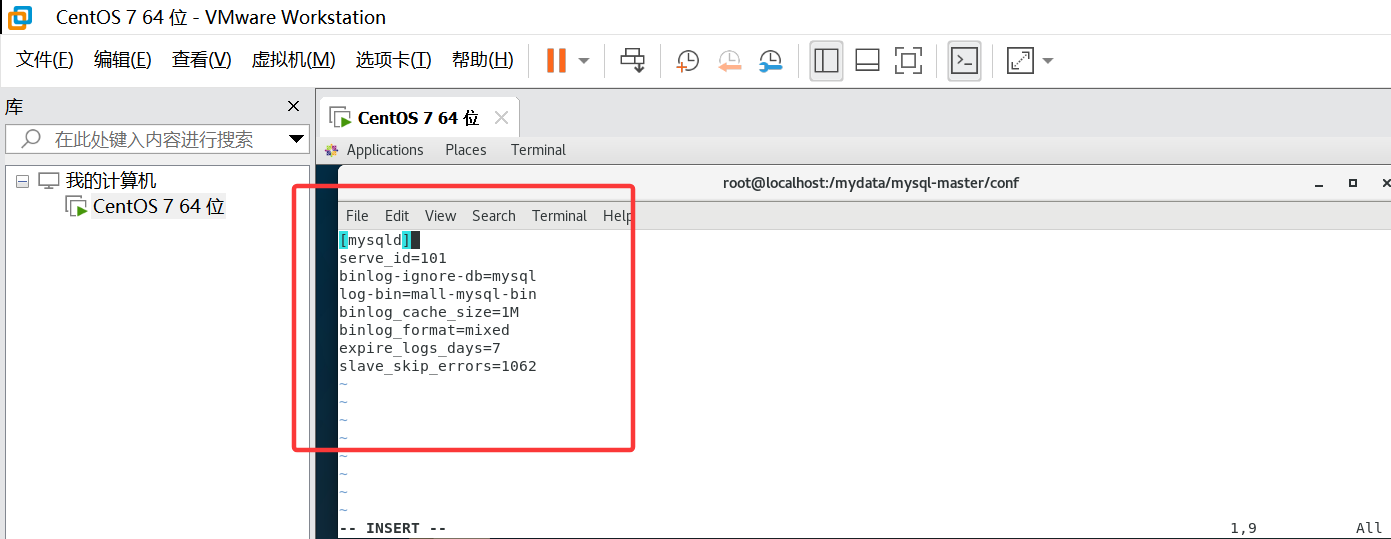Screen dimensions: 1391x539
Task: Toggle the thumbnail bar view icon
Action: point(867,61)
